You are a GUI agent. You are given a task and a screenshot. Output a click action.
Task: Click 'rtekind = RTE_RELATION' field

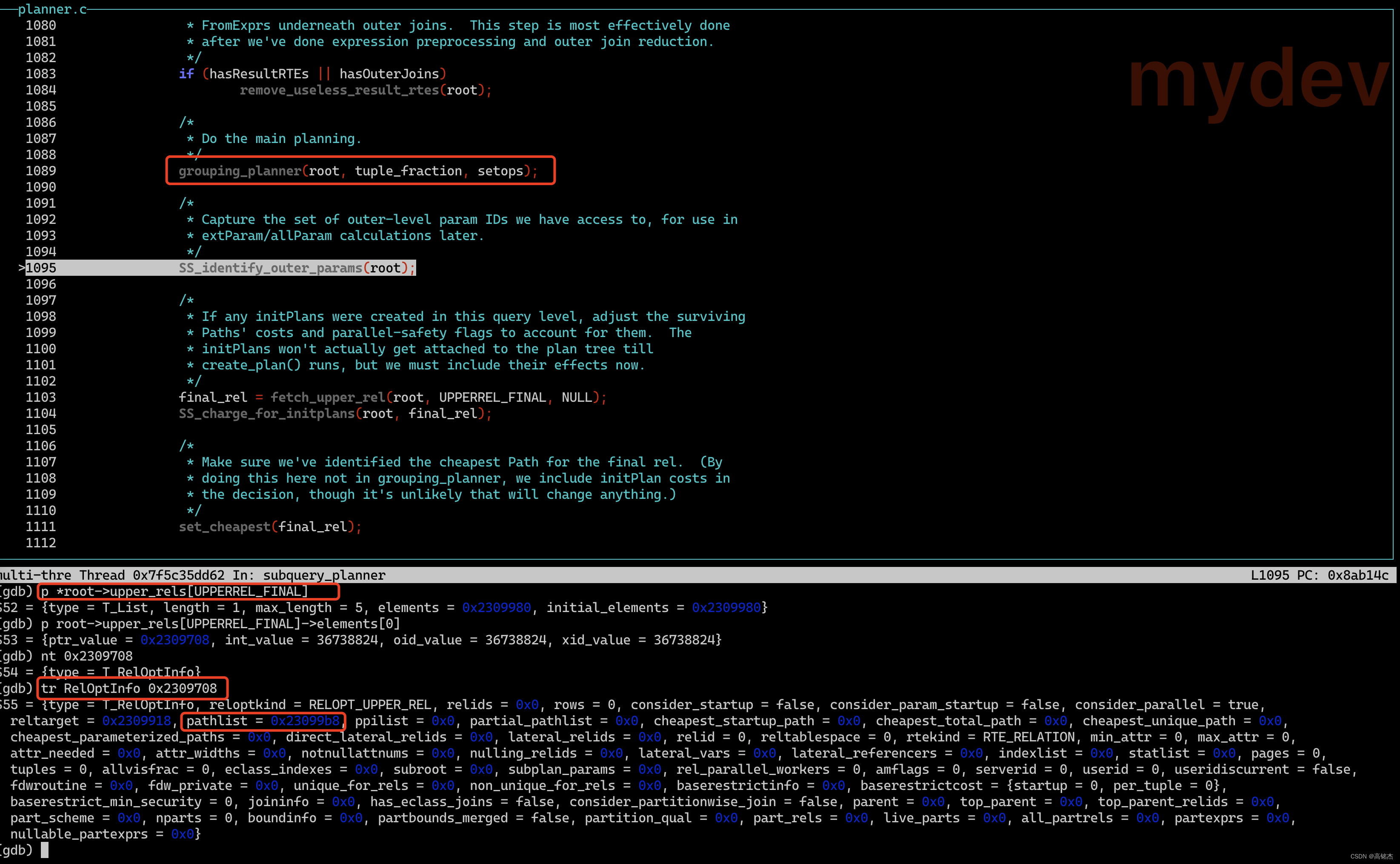coord(991,737)
